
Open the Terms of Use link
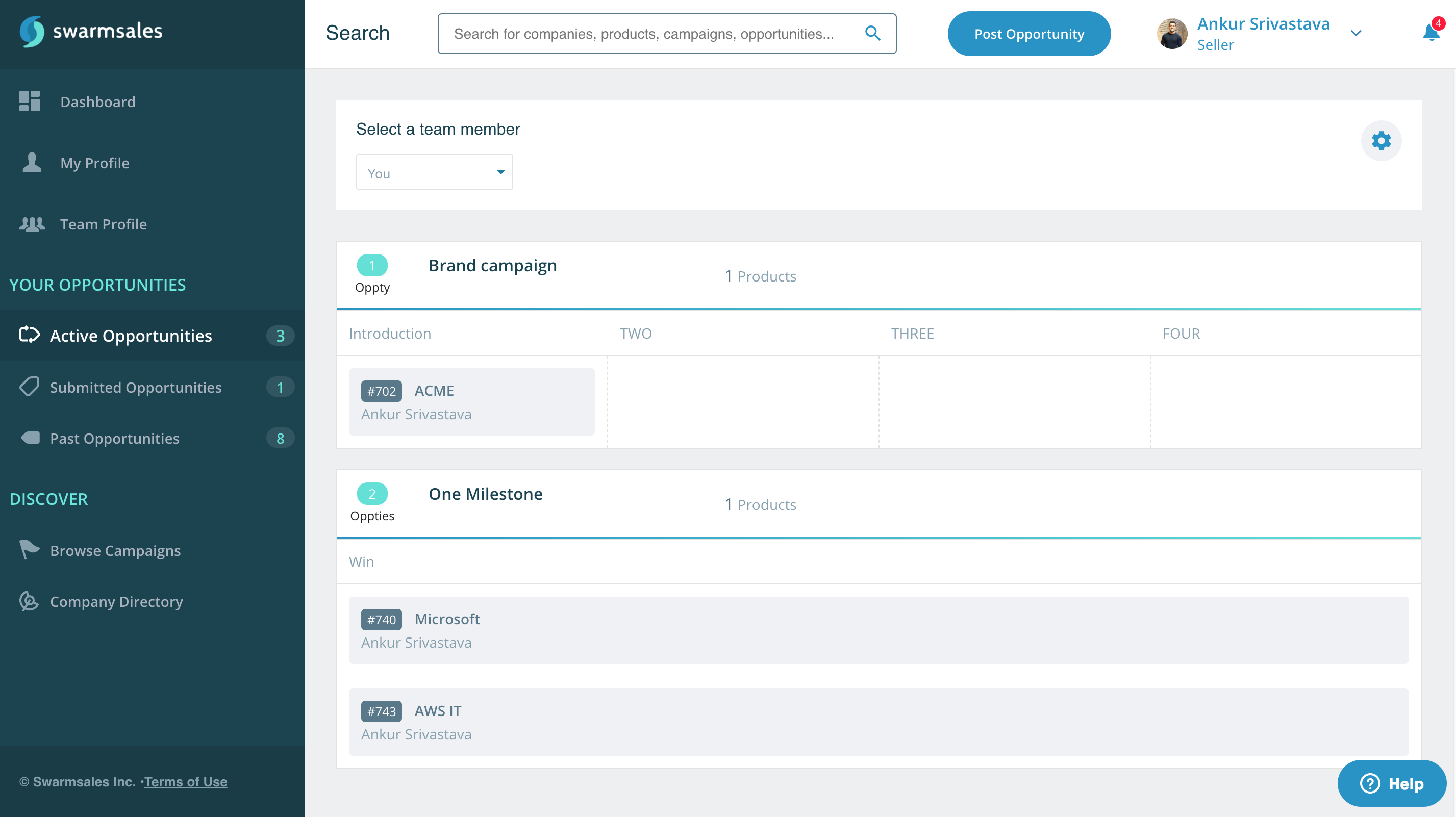coord(185,781)
